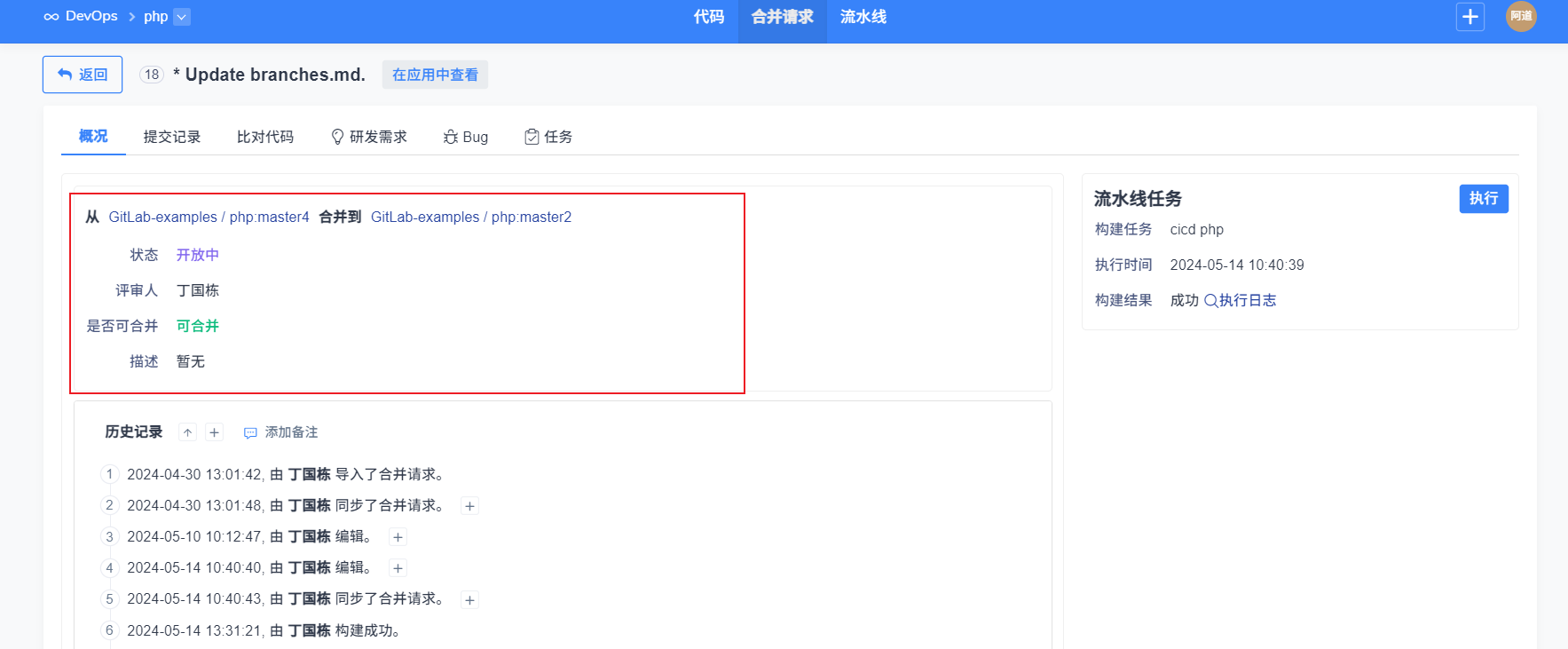Open 执行日志 link with magnifier icon
This screenshot has width=1568, height=649.
(x=1241, y=300)
